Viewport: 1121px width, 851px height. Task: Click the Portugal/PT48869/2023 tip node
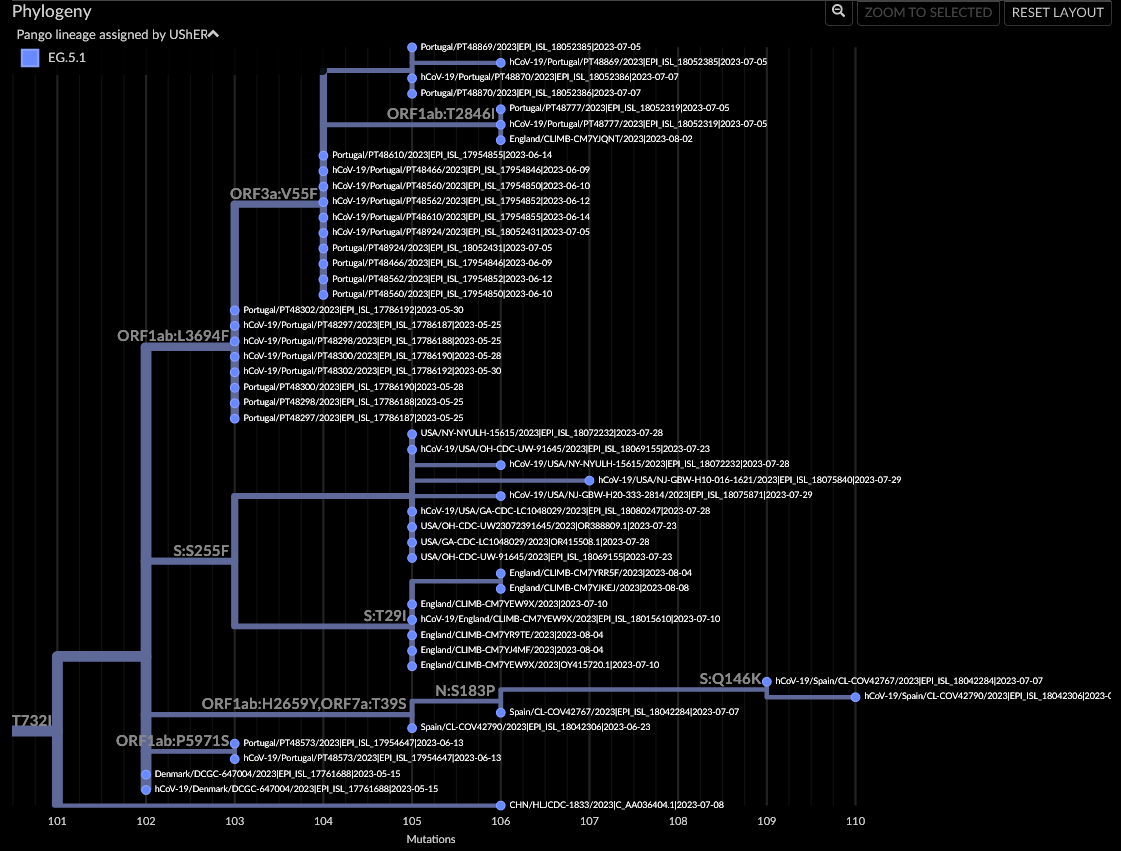pos(411,46)
